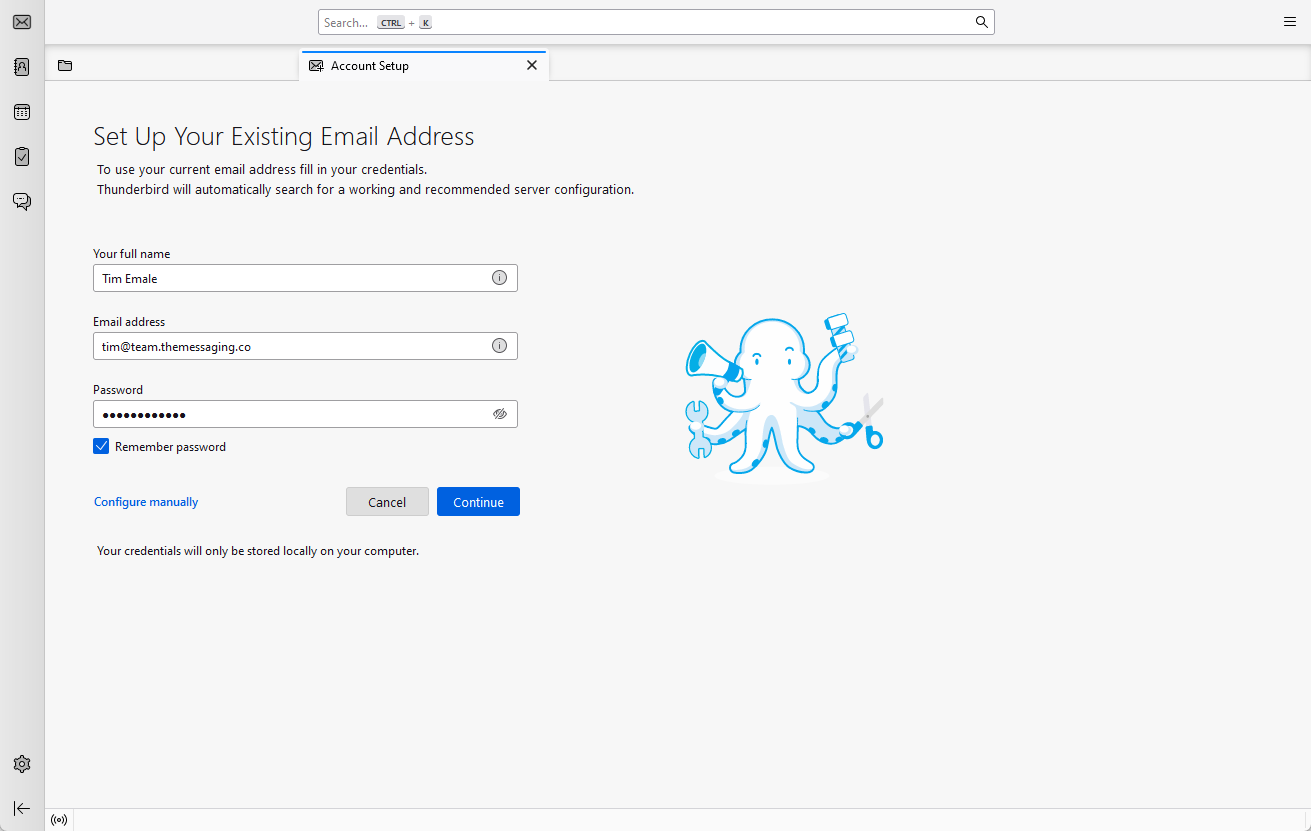Open Settings gear icon in sidebar

tap(22, 764)
